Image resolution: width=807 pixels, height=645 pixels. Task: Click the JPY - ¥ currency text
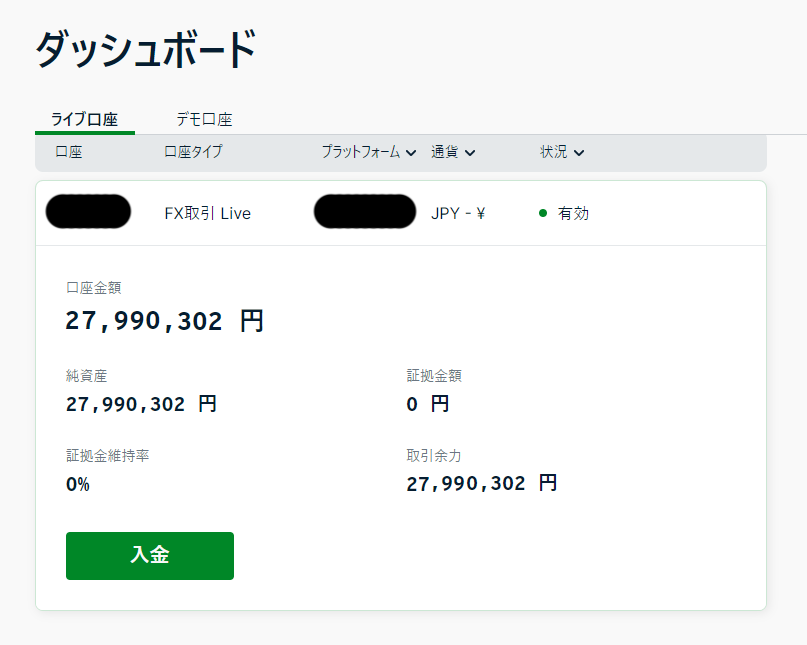point(458,213)
